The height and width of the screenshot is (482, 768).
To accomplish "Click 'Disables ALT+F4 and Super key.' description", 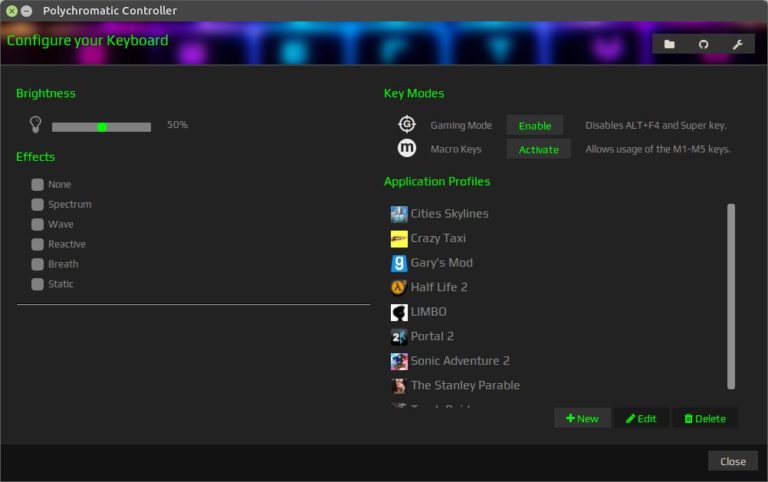I will click(655, 125).
